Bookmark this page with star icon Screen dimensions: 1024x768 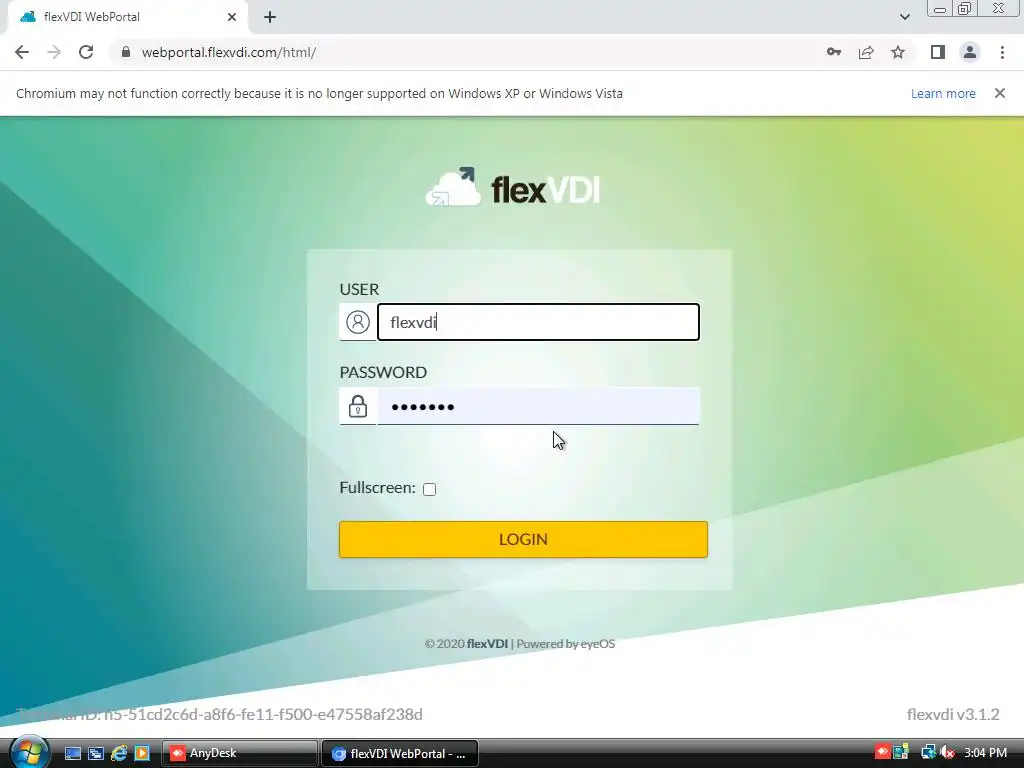(x=898, y=52)
